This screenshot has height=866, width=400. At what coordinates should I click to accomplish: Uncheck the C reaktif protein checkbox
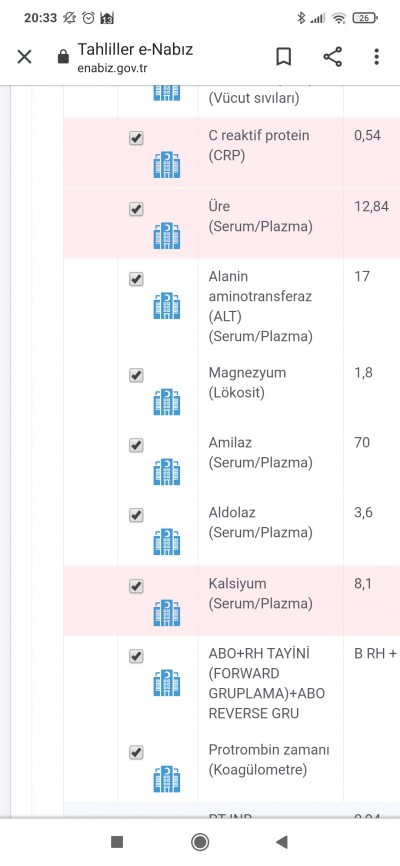136,138
